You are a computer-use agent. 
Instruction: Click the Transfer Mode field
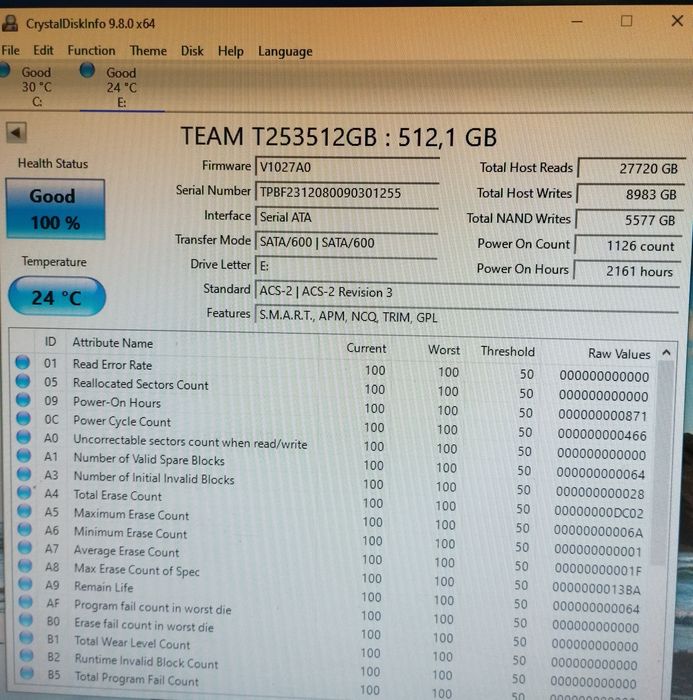click(346, 242)
